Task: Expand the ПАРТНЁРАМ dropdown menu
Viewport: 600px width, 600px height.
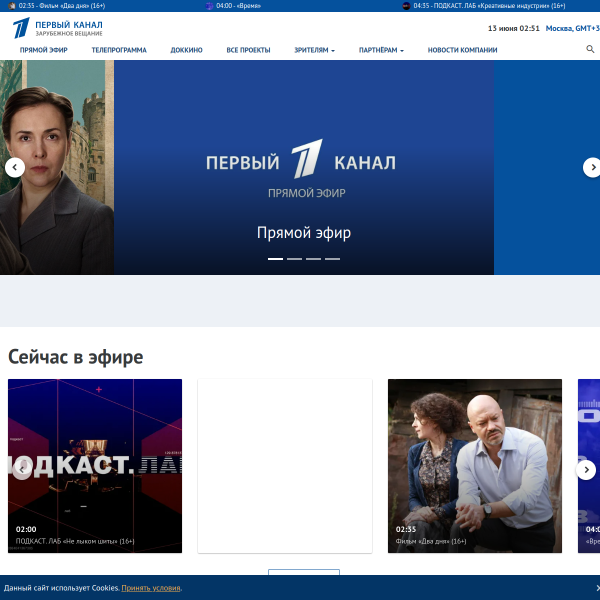Action: coord(381,50)
